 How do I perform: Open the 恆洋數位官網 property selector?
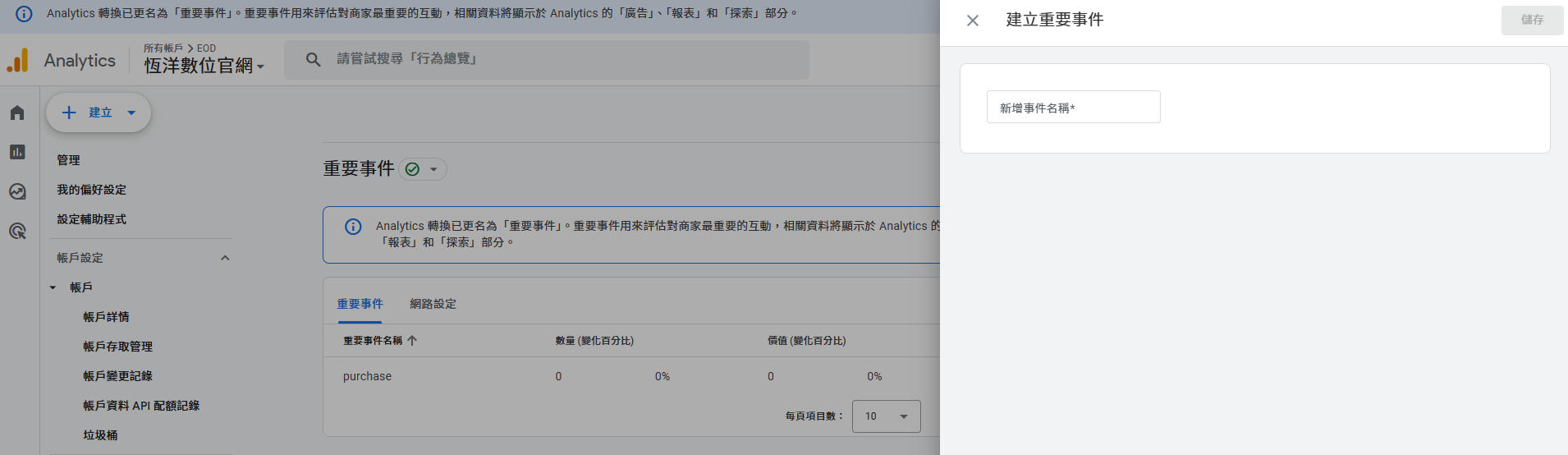tap(204, 66)
